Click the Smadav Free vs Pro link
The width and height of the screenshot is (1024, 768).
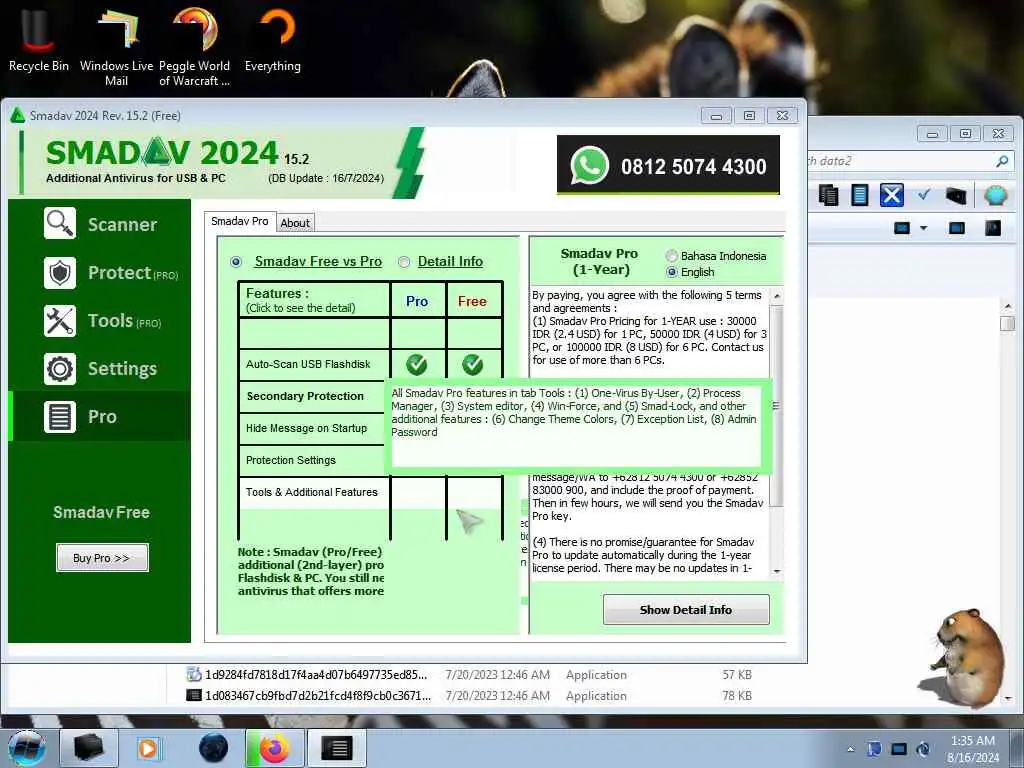click(318, 261)
